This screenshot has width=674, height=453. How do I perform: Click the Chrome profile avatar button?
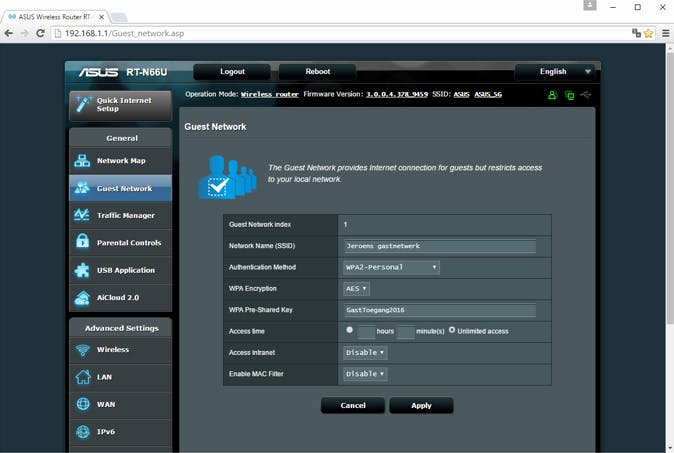[x=590, y=6]
